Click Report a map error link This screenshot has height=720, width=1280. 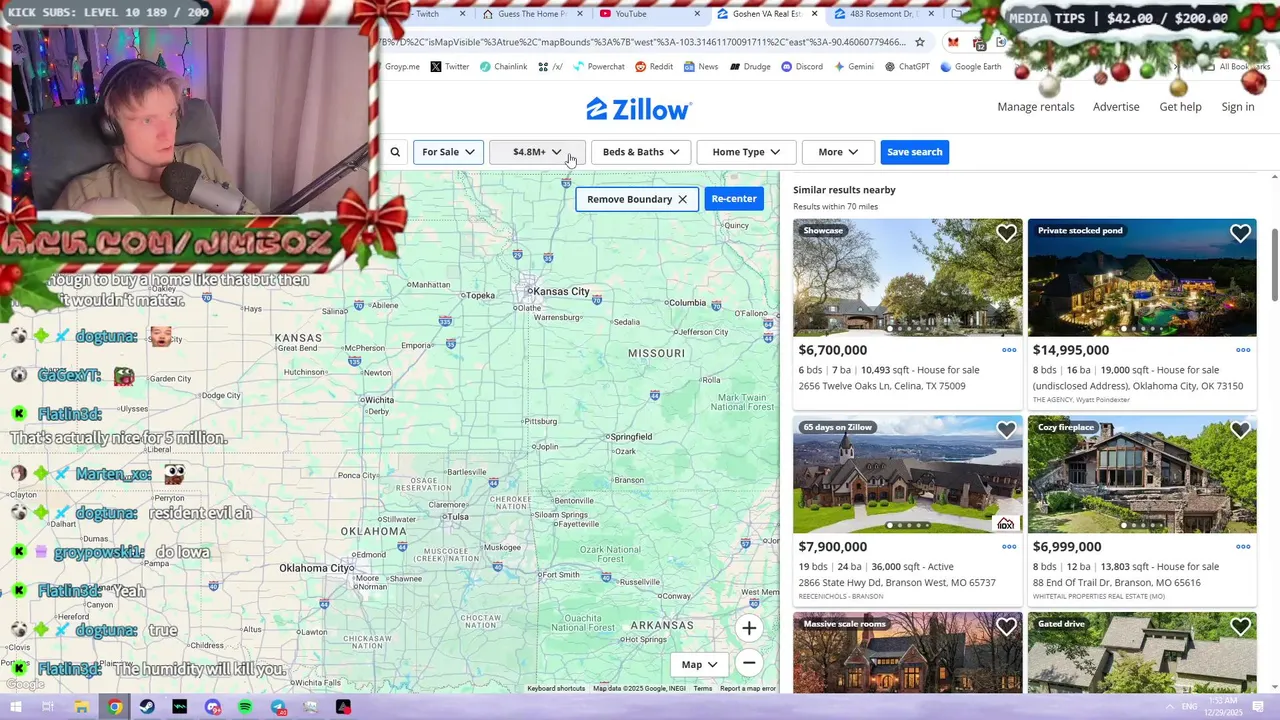pyautogui.click(x=748, y=688)
